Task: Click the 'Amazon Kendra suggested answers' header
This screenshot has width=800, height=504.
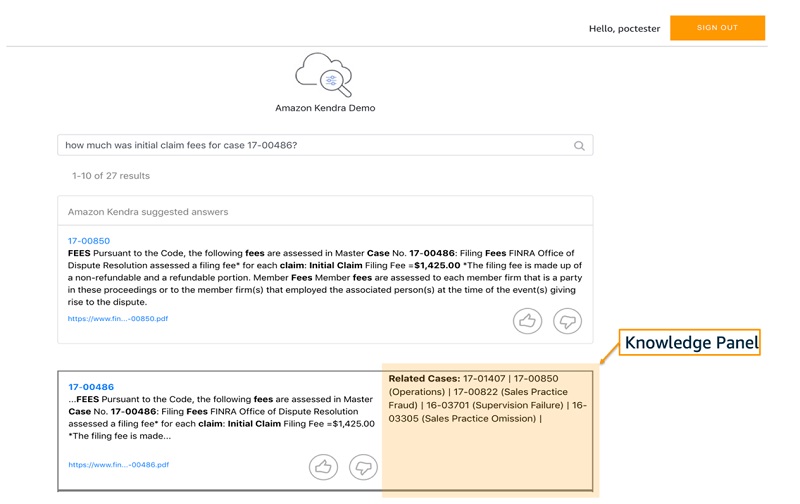Action: pos(148,212)
